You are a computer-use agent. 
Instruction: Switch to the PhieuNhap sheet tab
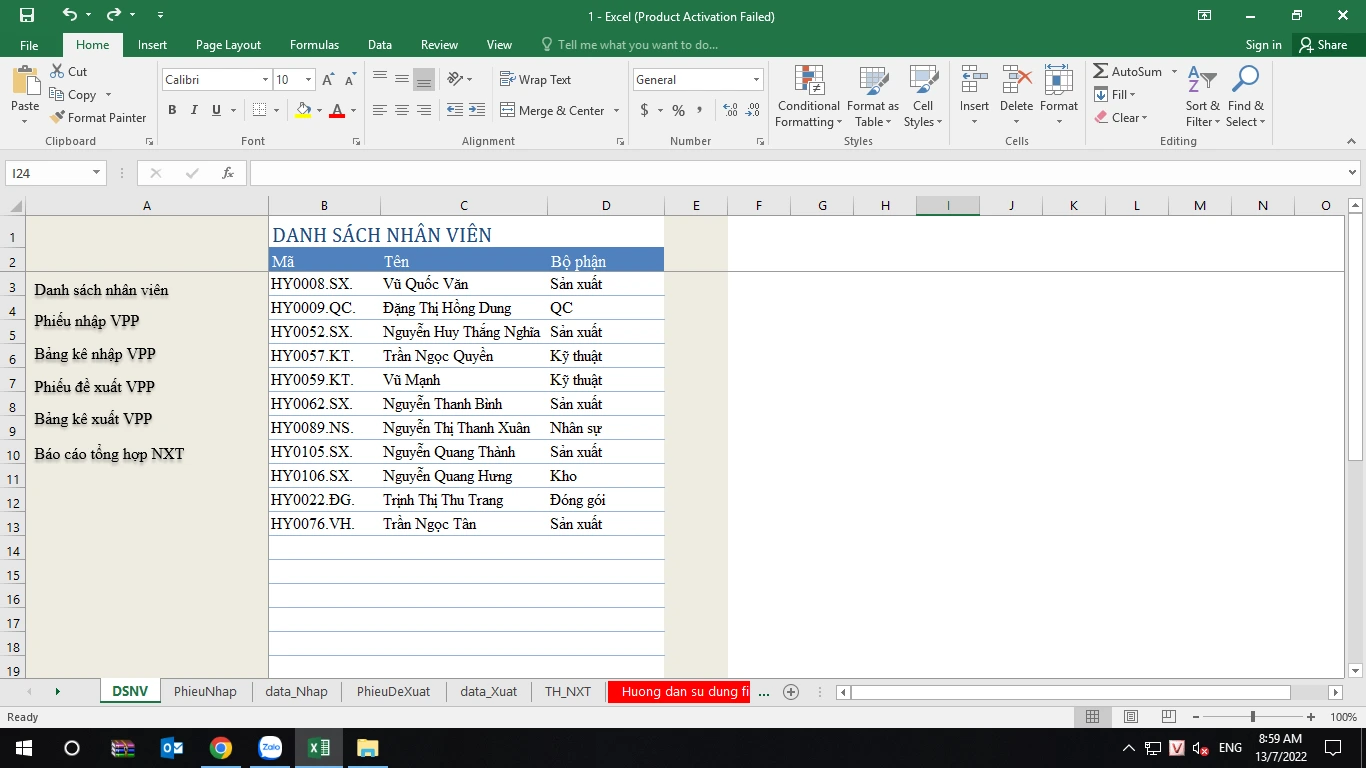(x=205, y=691)
